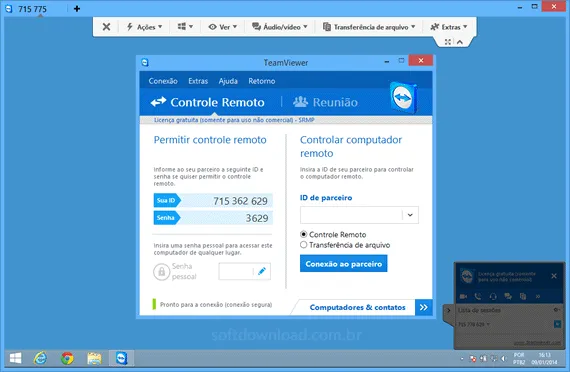Open the Ações dropdown in the session toolbar
Image resolution: width=570 pixels, height=372 pixels.
tap(144, 27)
